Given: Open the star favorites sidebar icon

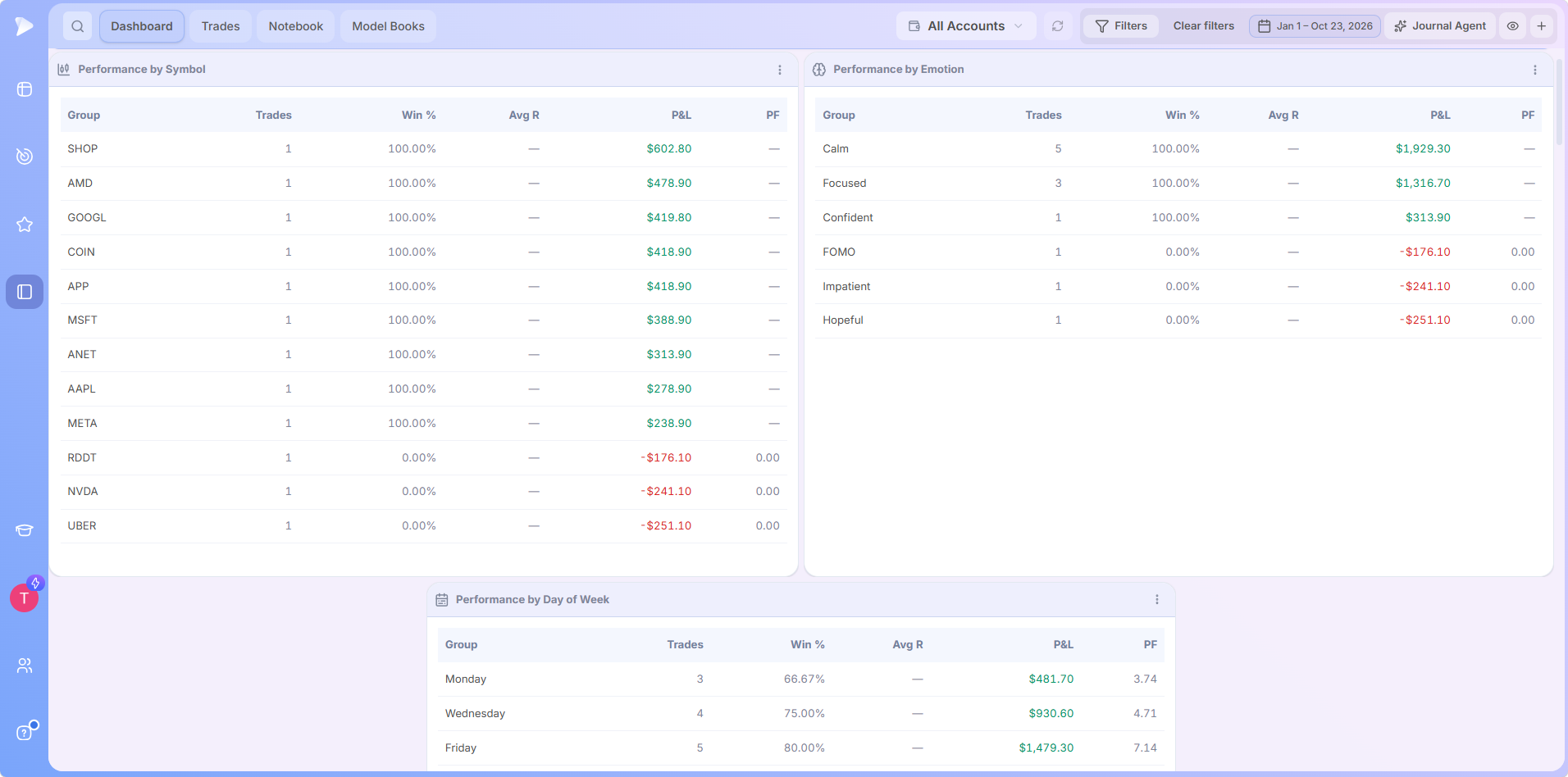Looking at the screenshot, I should point(25,224).
